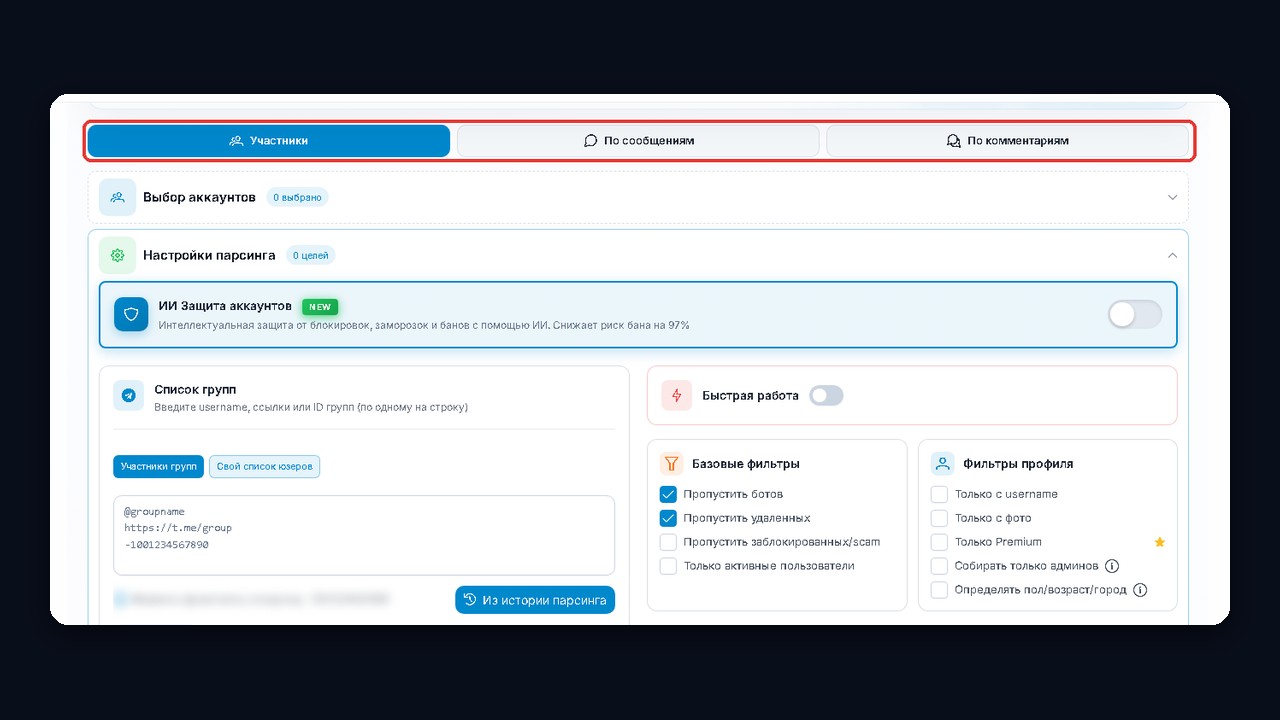Viewport: 1280px width, 720px height.
Task: Open the По комментариям tab
Action: coord(1007,141)
